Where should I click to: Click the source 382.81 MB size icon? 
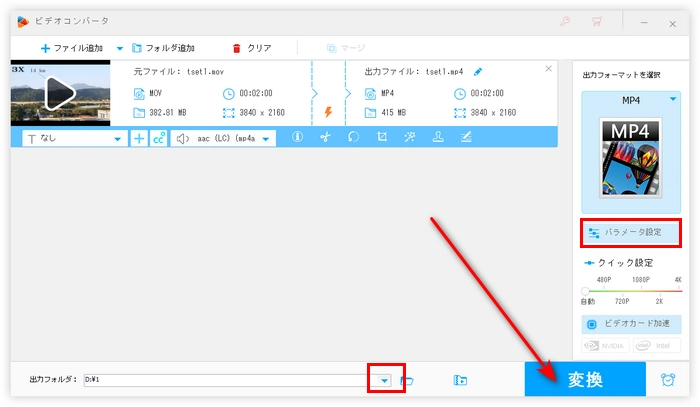[139, 112]
